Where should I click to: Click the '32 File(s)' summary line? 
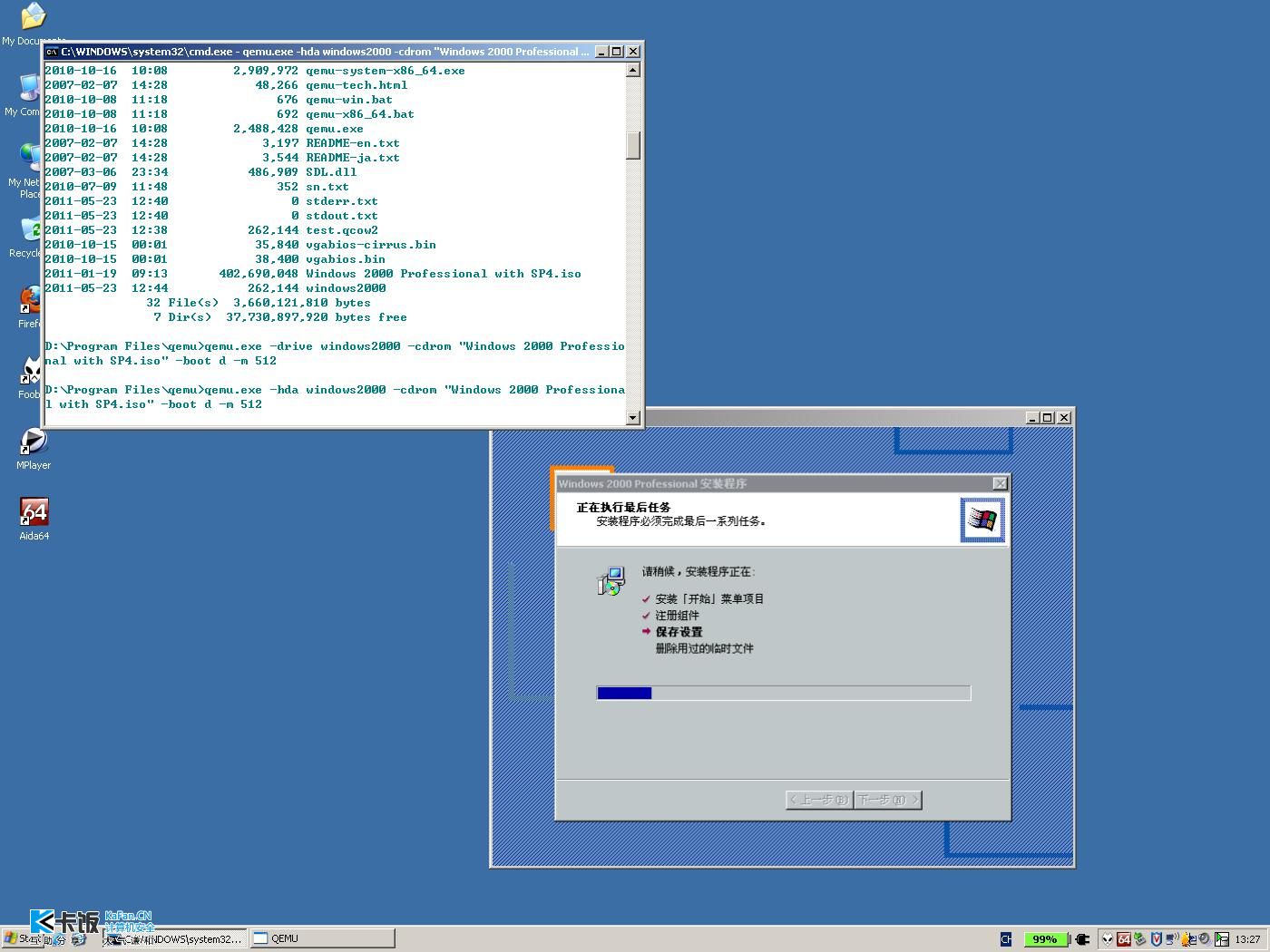click(x=259, y=303)
